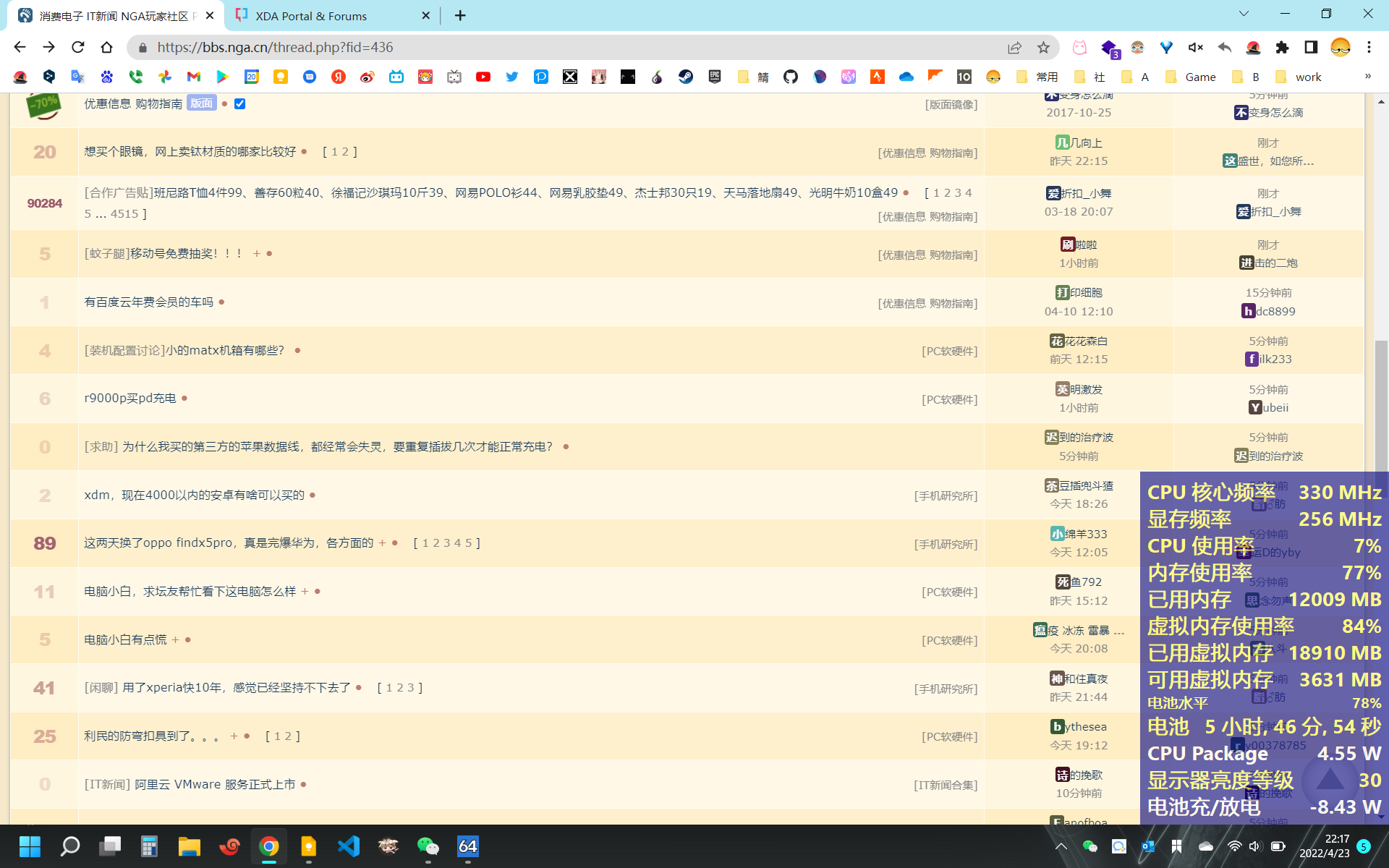The image size is (1389, 868).
Task: Open the r9000p买pd充电 thread
Action: coord(130,399)
